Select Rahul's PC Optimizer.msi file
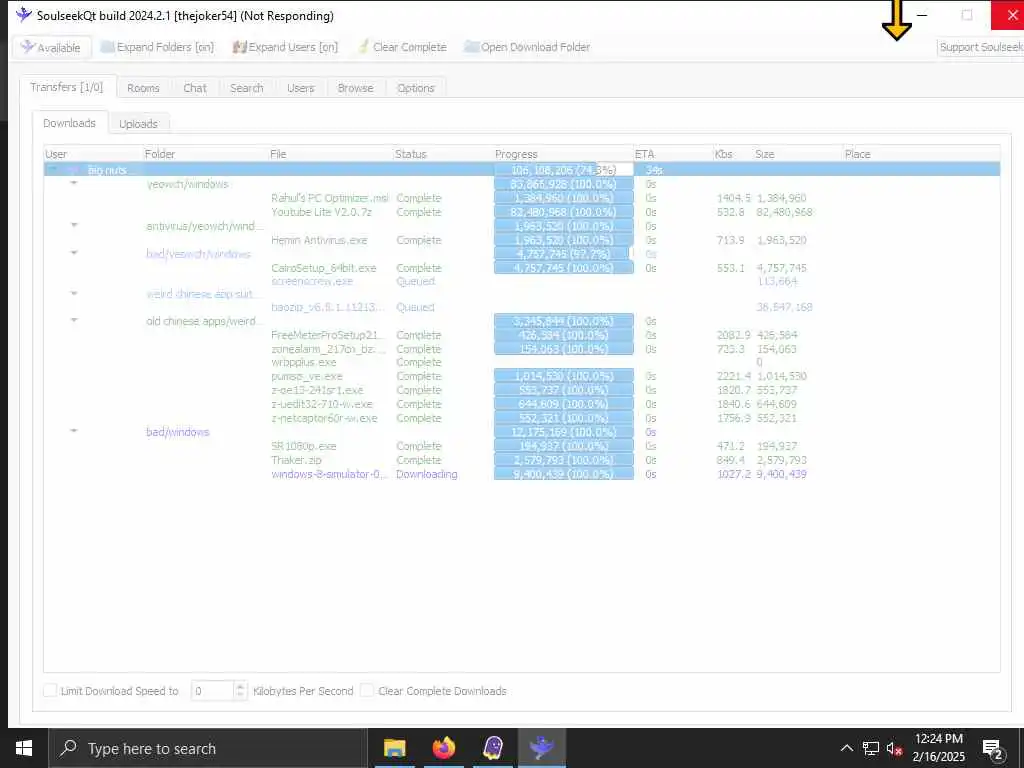Image resolution: width=1024 pixels, height=768 pixels. [x=329, y=198]
